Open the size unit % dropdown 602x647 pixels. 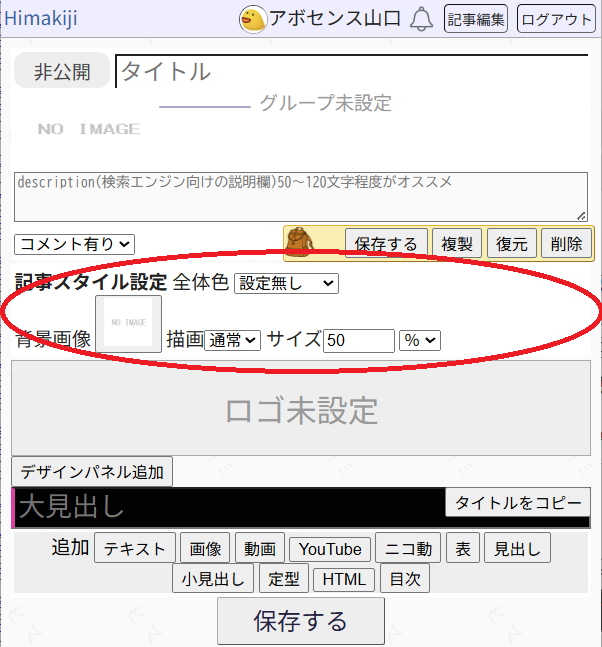tap(420, 341)
